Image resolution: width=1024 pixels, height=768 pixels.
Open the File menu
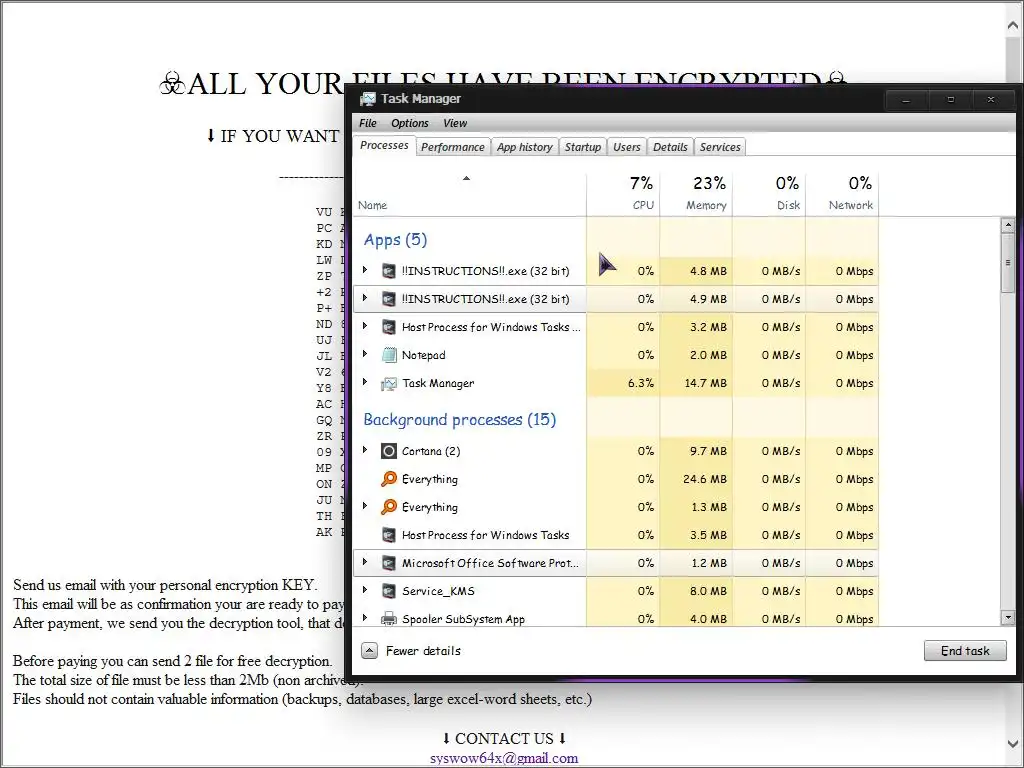click(x=368, y=123)
